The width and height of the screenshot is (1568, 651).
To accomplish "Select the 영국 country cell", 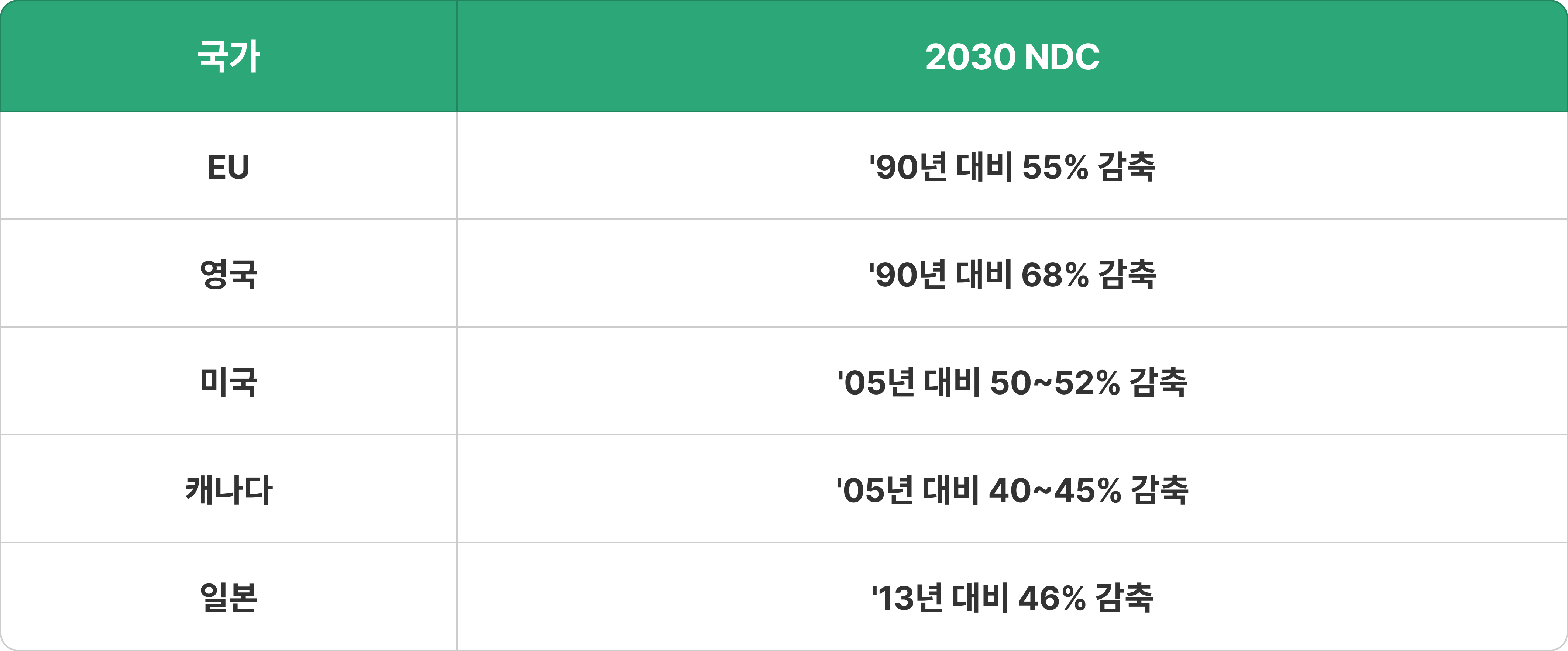I will click(x=229, y=275).
